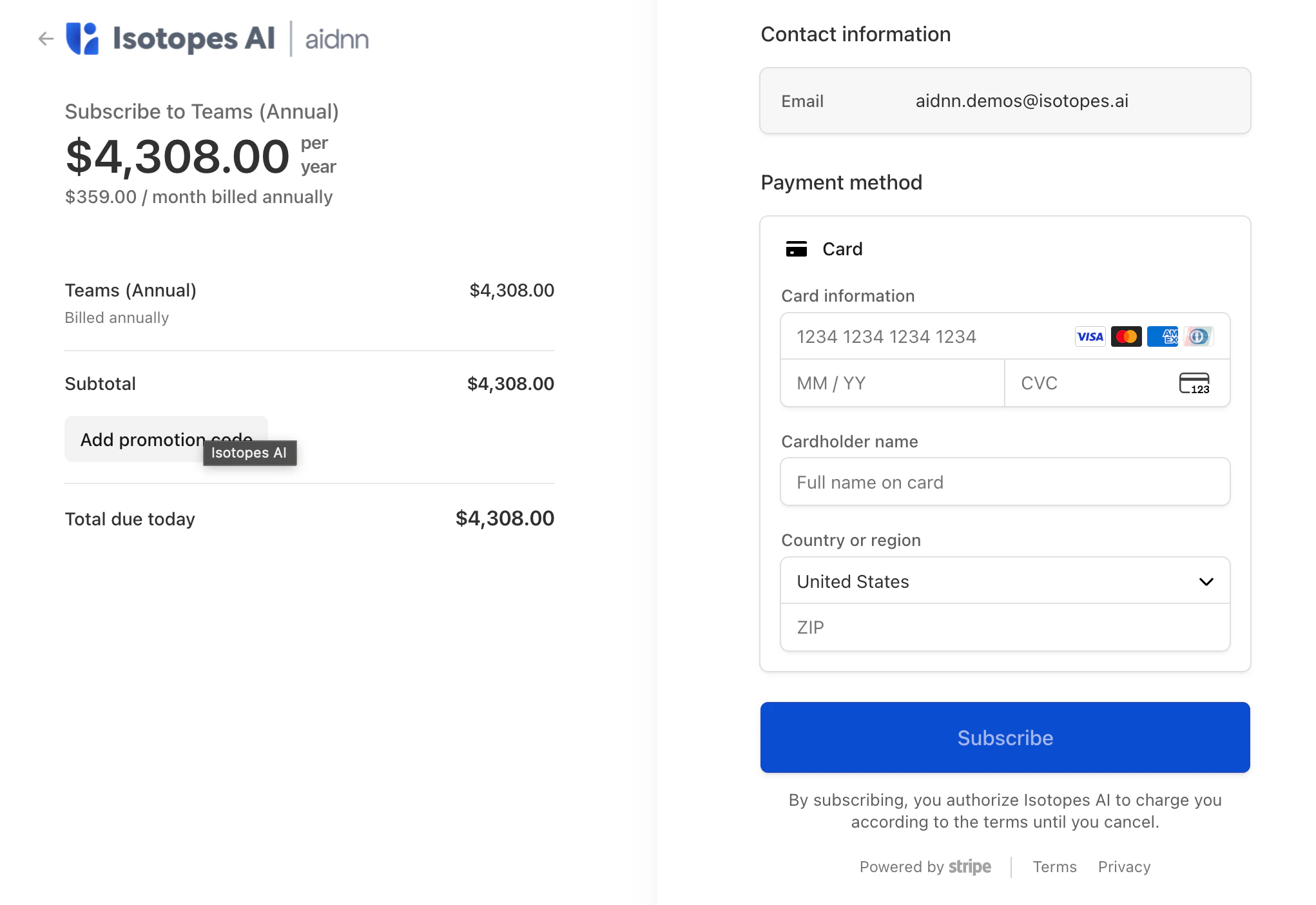Click the blue Subscribe button
This screenshot has width=1316, height=905.
coord(1005,737)
